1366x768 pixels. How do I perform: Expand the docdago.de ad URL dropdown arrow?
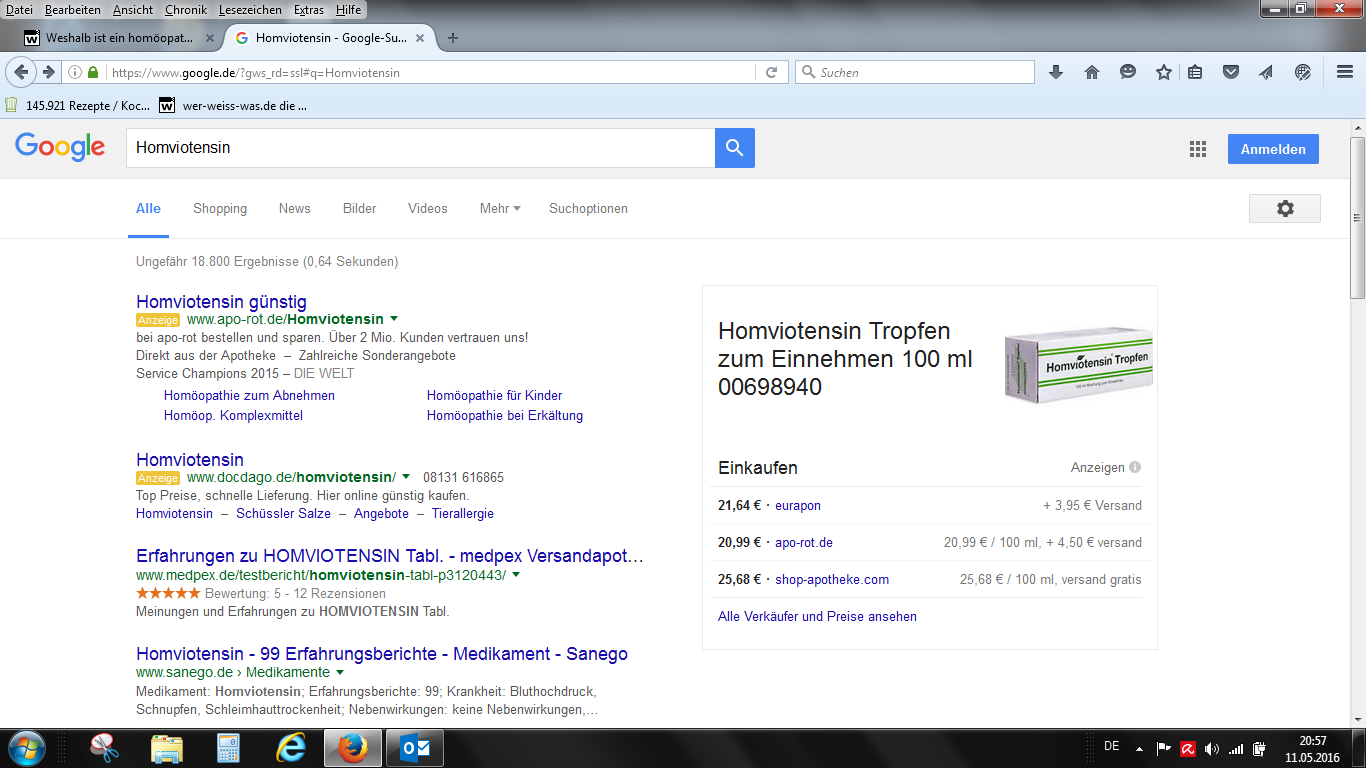click(x=406, y=477)
